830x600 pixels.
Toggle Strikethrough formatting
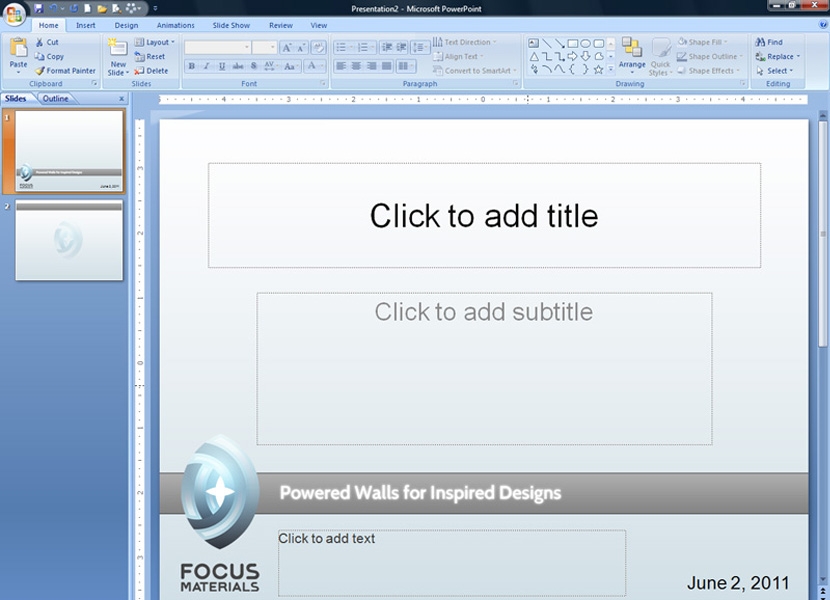click(x=238, y=66)
